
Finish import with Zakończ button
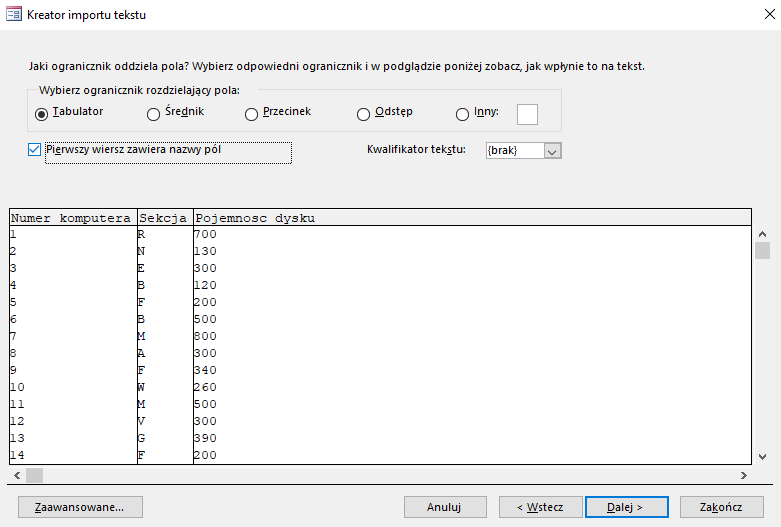tap(722, 507)
